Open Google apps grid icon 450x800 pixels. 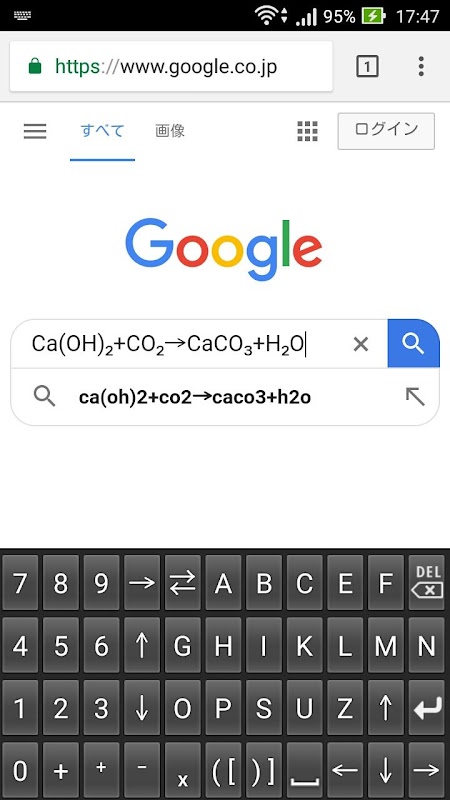(x=307, y=131)
